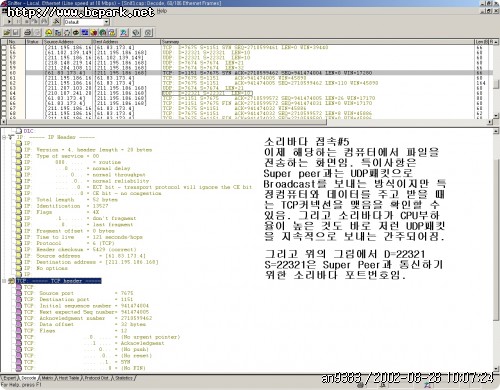This screenshot has width=500, height=390.
Task: Save capture with floppy disk icon
Action: 16,32
